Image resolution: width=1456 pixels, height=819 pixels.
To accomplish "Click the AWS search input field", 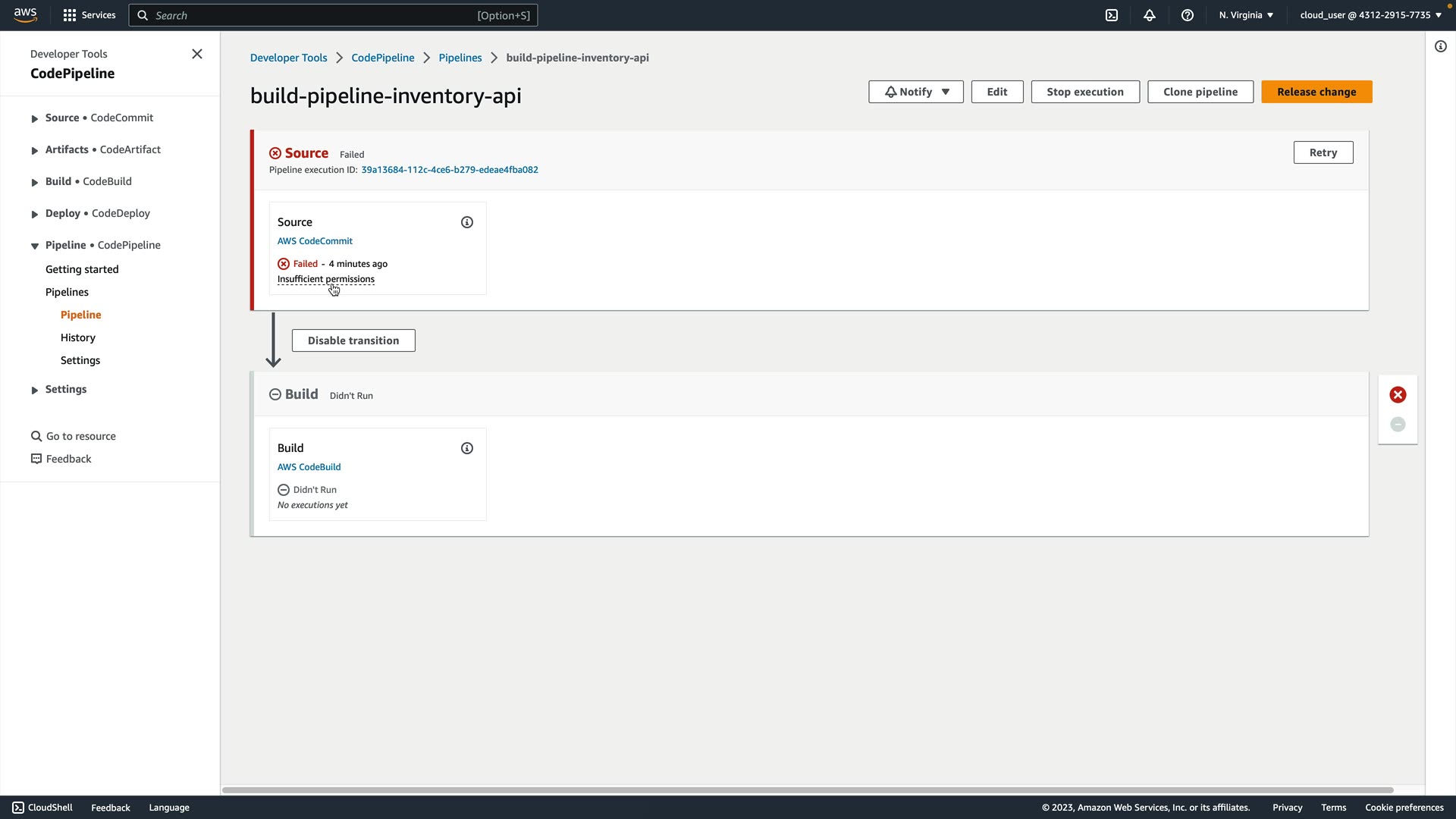I will [x=318, y=15].
